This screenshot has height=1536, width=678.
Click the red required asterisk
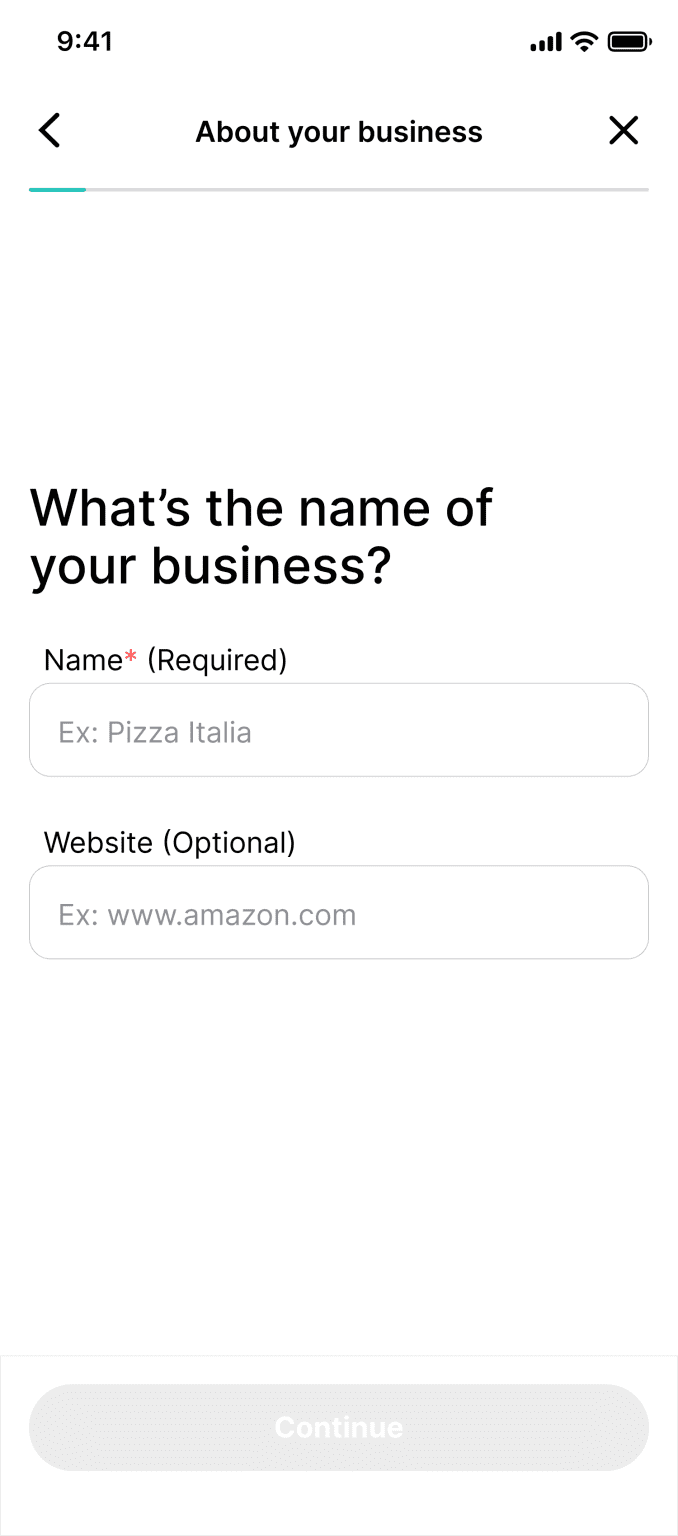coord(130,659)
